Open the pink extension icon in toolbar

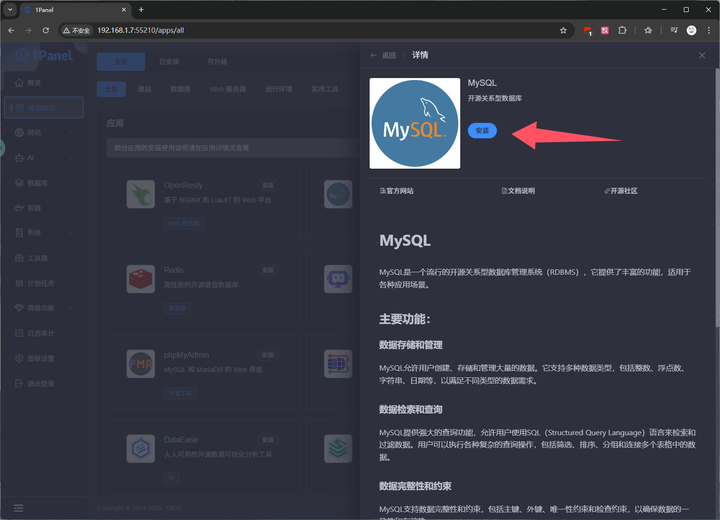(x=605, y=30)
